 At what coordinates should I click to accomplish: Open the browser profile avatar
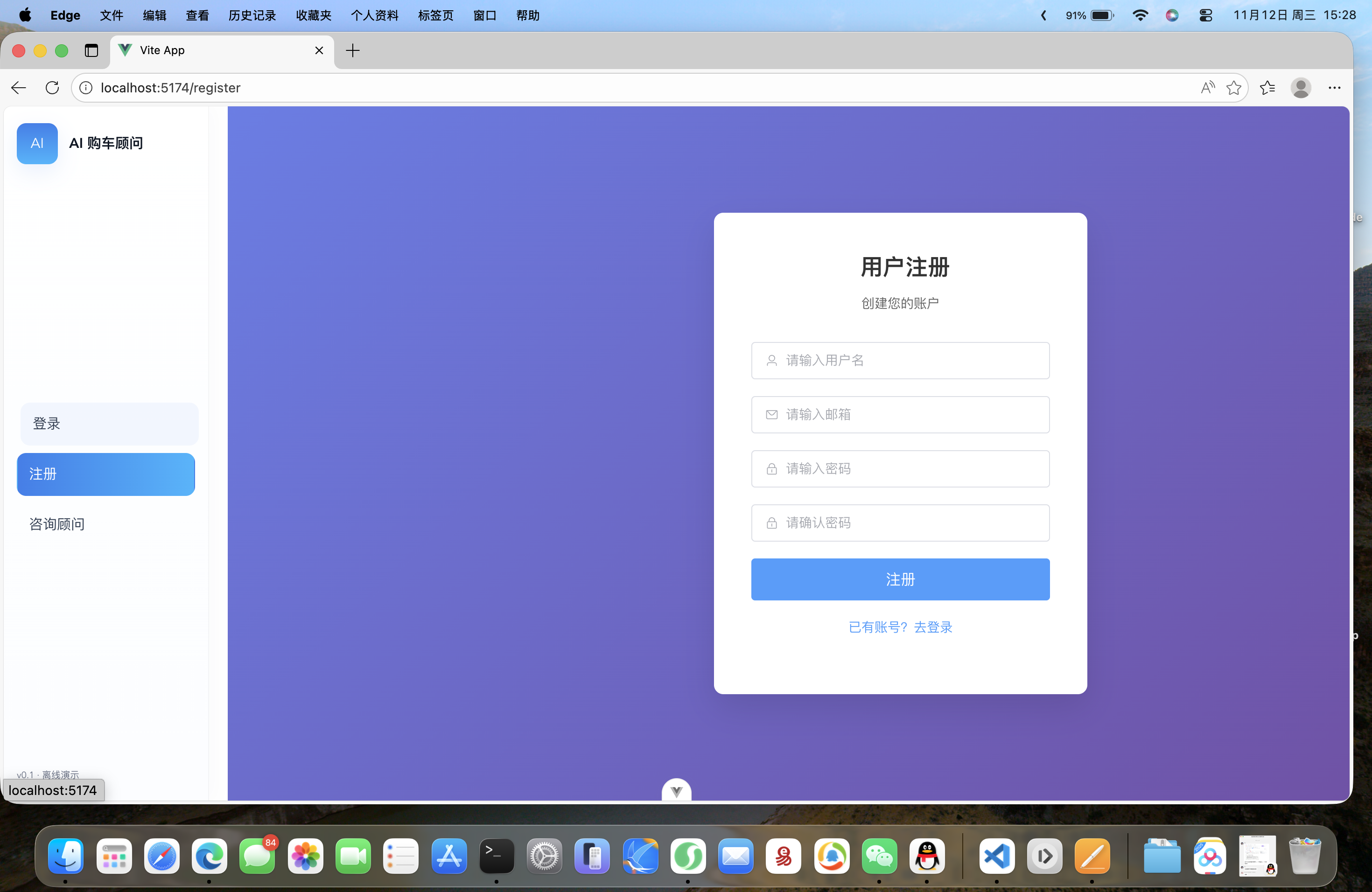coord(1301,88)
